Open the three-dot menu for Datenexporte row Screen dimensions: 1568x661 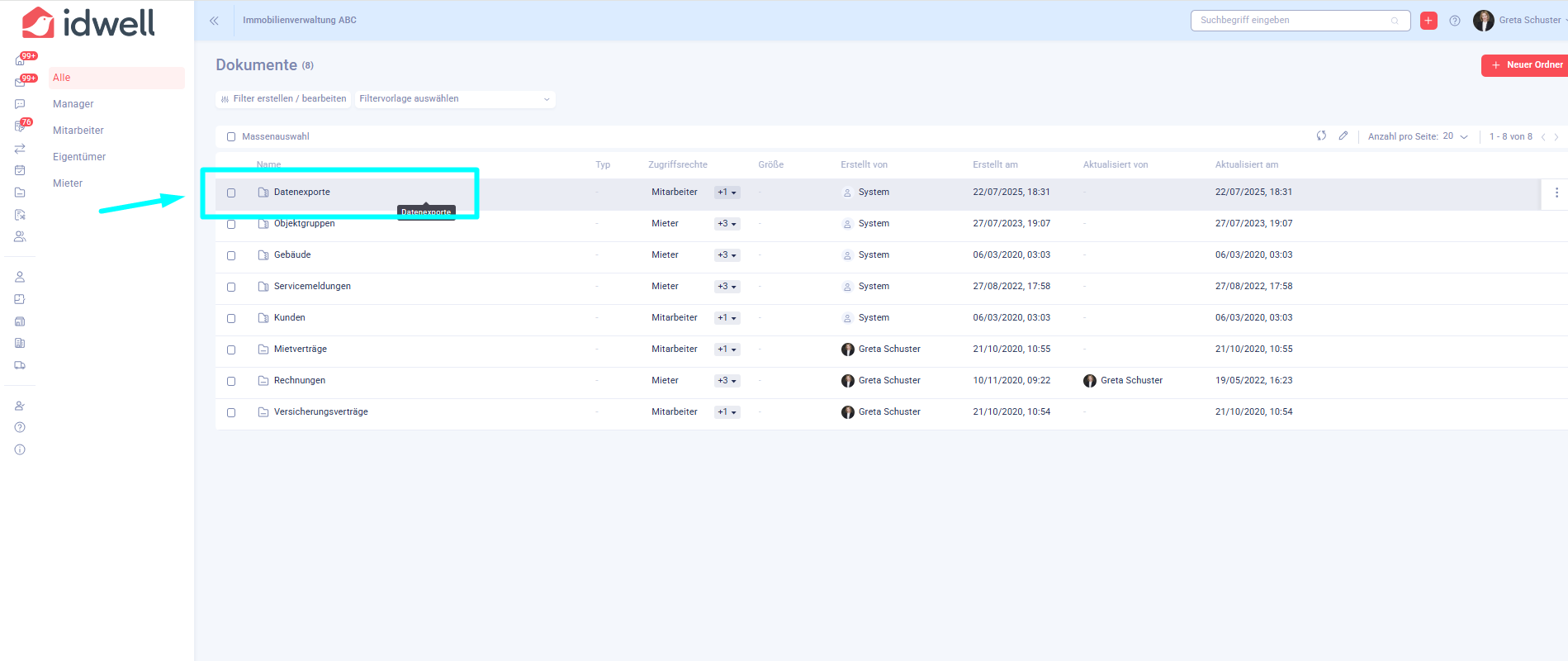tap(1556, 193)
